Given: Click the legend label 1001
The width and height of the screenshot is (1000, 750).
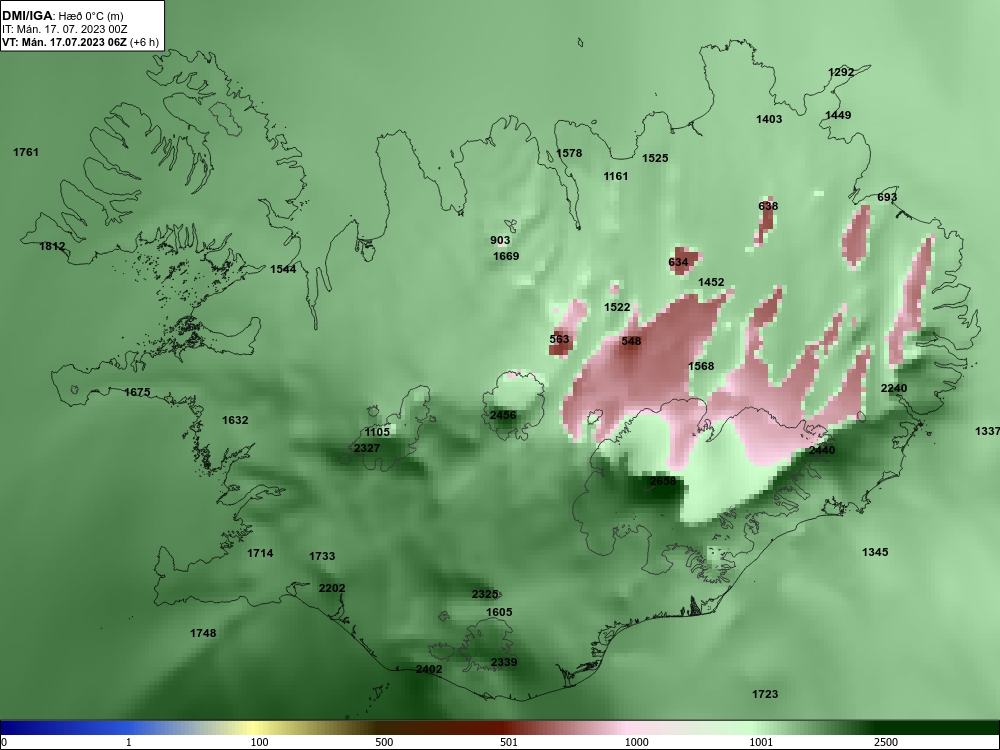Looking at the screenshot, I should (761, 742).
